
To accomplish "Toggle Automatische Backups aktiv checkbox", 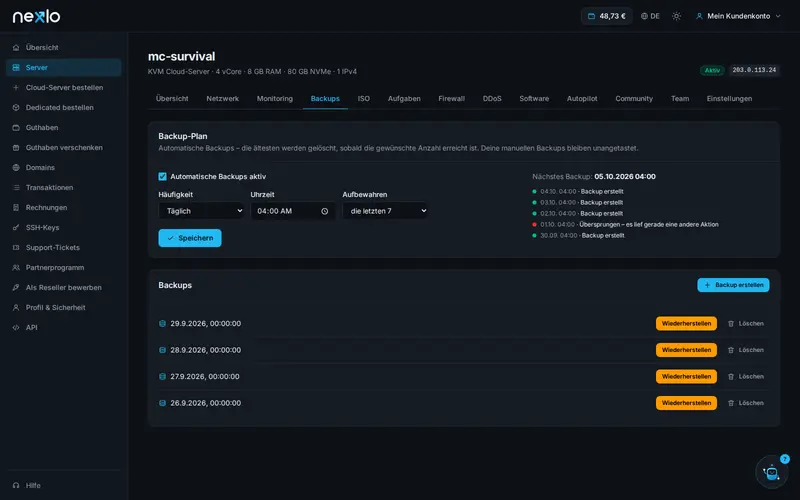I will coord(162,177).
